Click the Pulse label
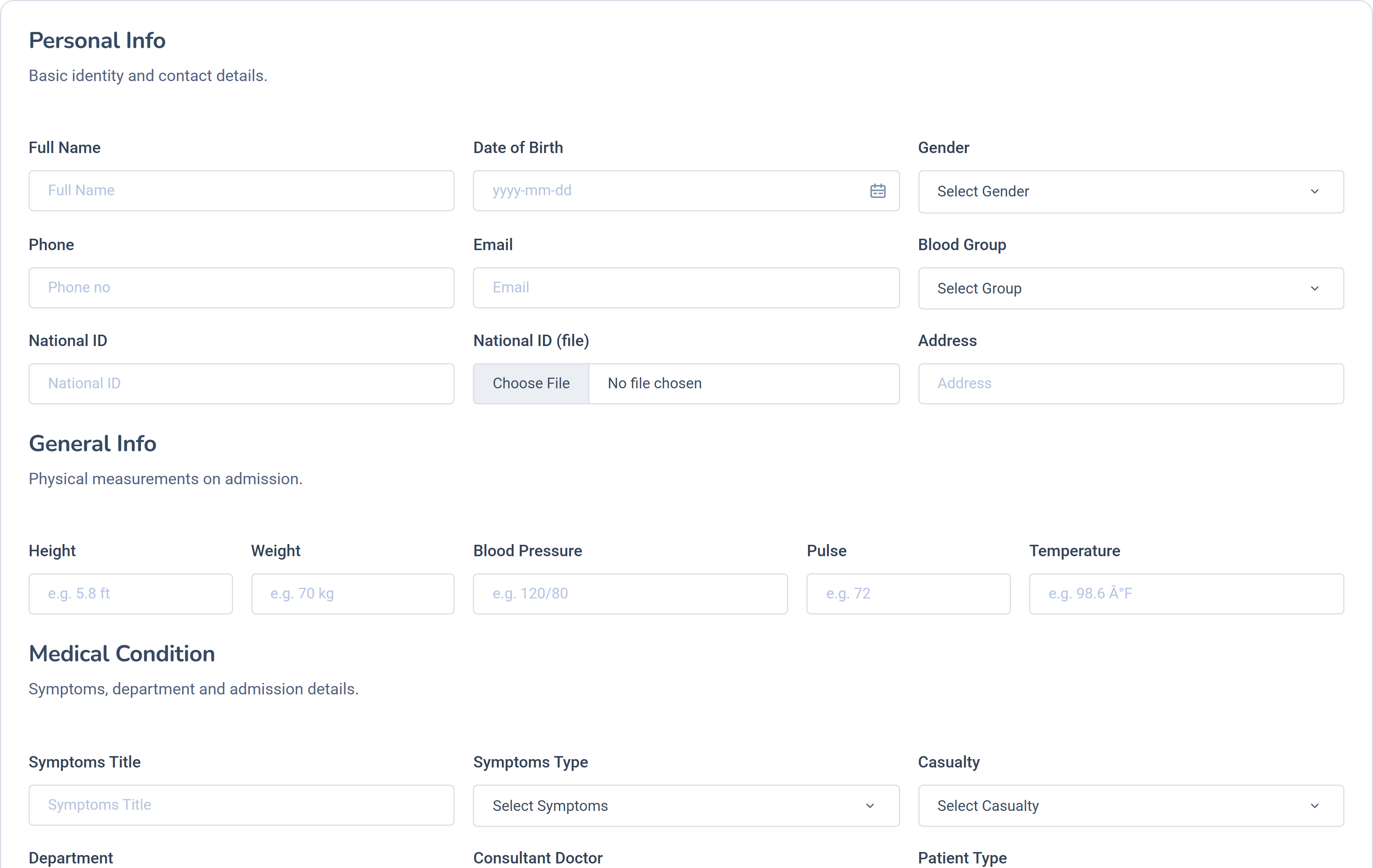 point(826,550)
